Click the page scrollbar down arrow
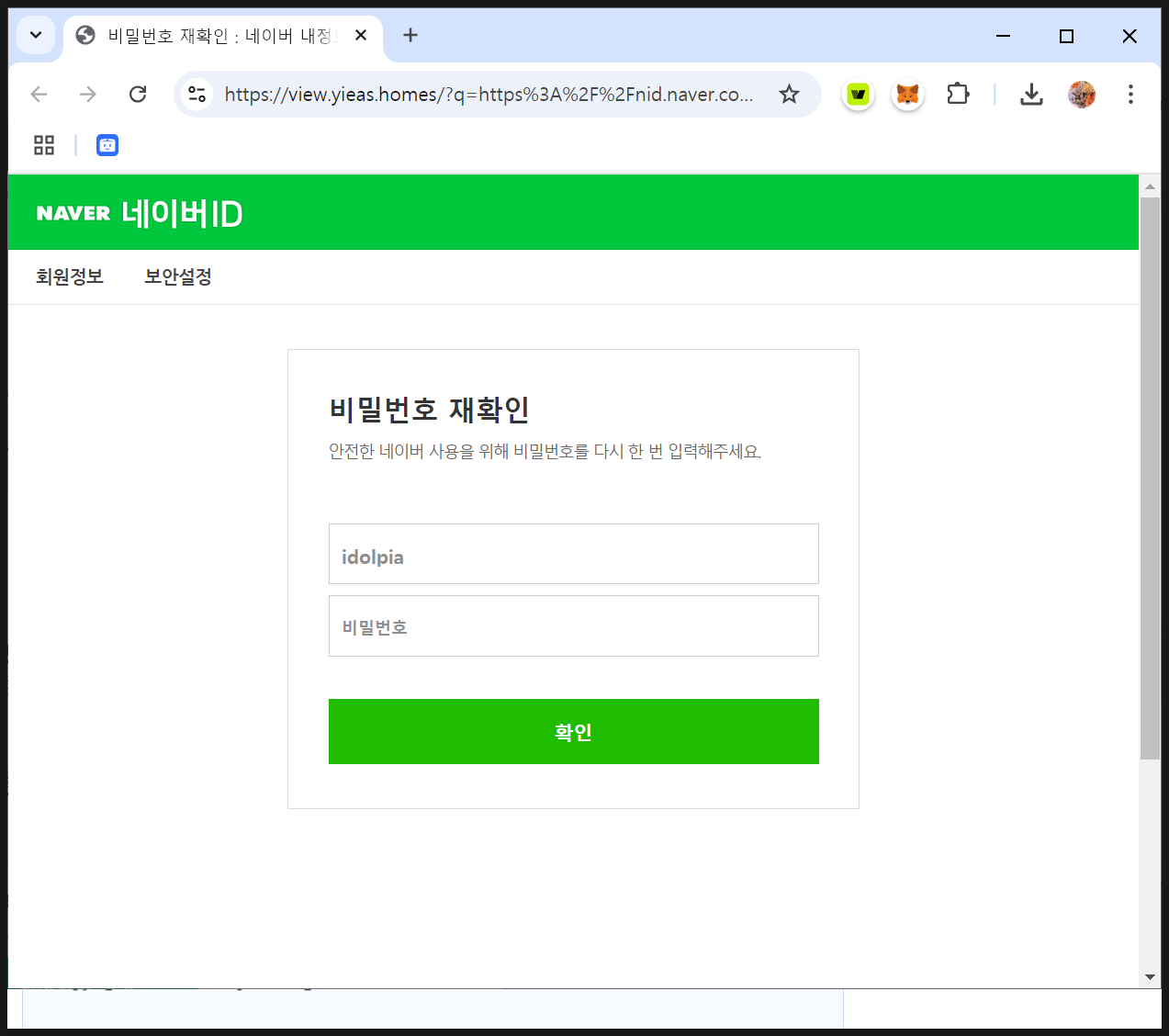The image size is (1169, 1036). pyautogui.click(x=1150, y=977)
